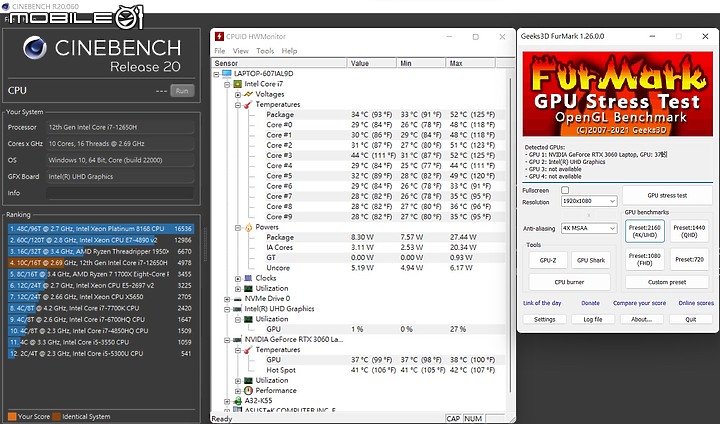Open the Help menu in HWMonitor
This screenshot has width=720, height=424.
click(289, 51)
